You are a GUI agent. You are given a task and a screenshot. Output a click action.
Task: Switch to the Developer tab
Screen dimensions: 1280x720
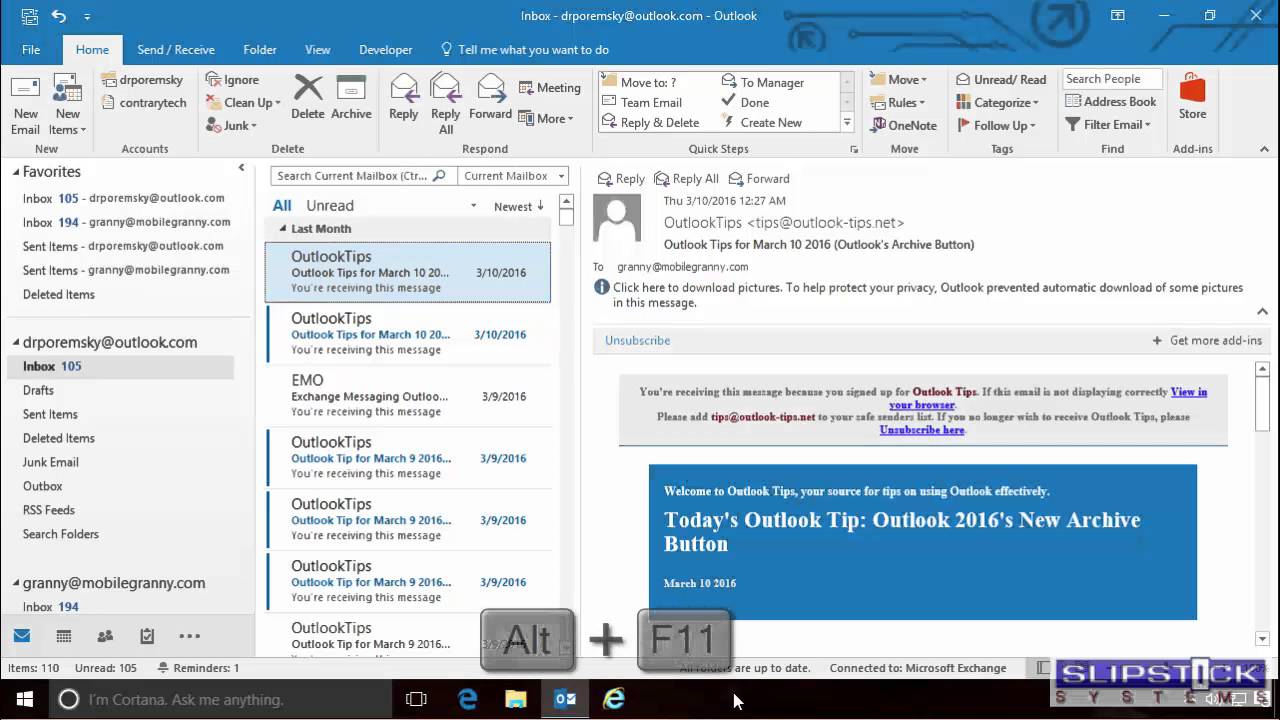(386, 49)
